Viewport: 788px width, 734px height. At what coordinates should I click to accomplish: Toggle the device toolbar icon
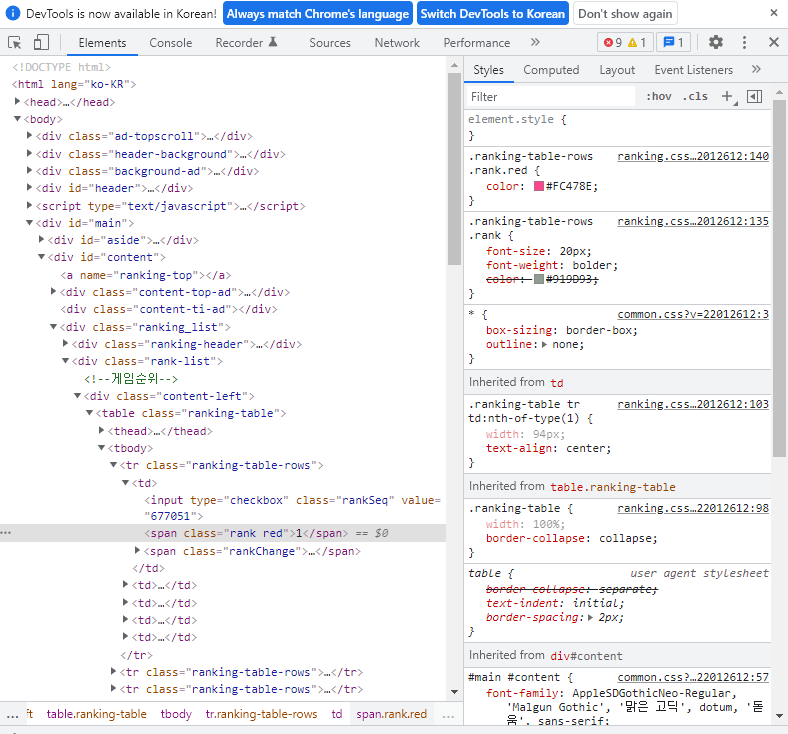coord(41,43)
